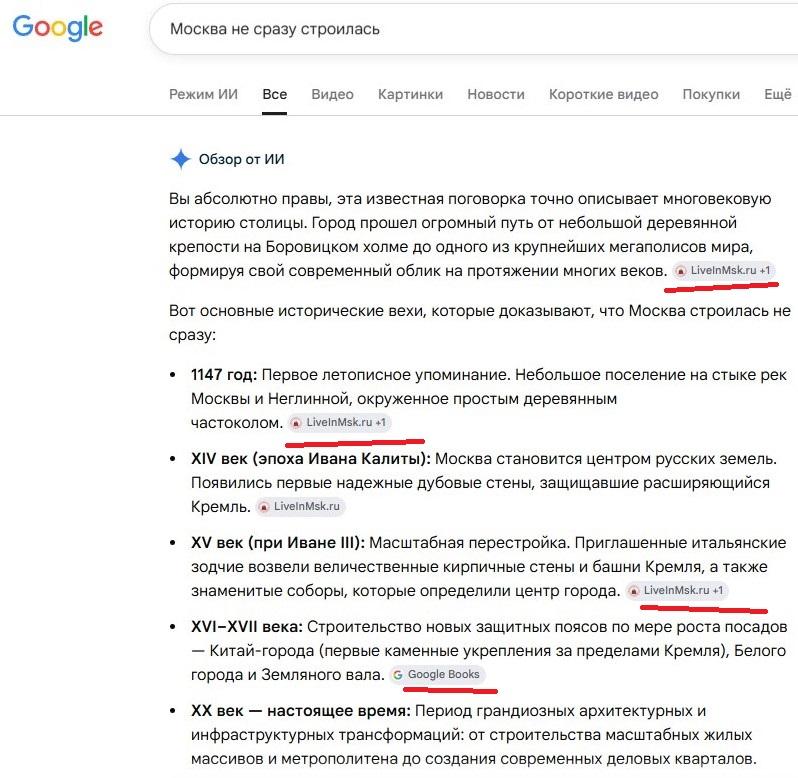
Task: Click the red LiveInMsk favicon in the XIV век item
Action: [x=264, y=507]
